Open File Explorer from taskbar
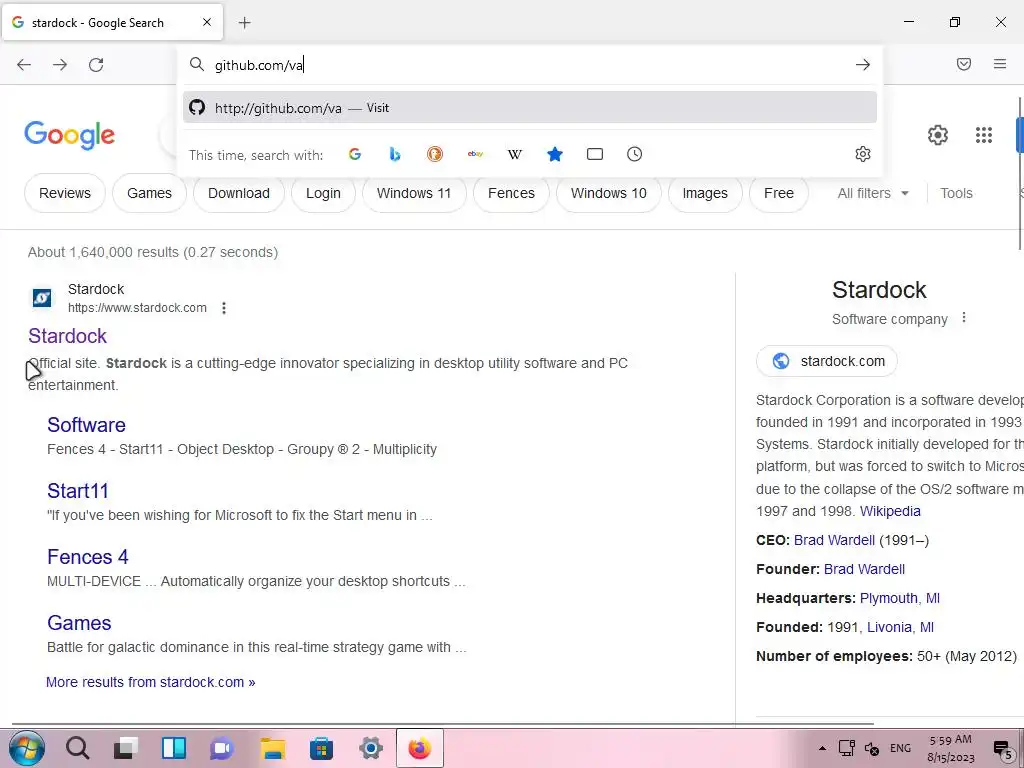Image resolution: width=1024 pixels, height=768 pixels. [x=273, y=748]
